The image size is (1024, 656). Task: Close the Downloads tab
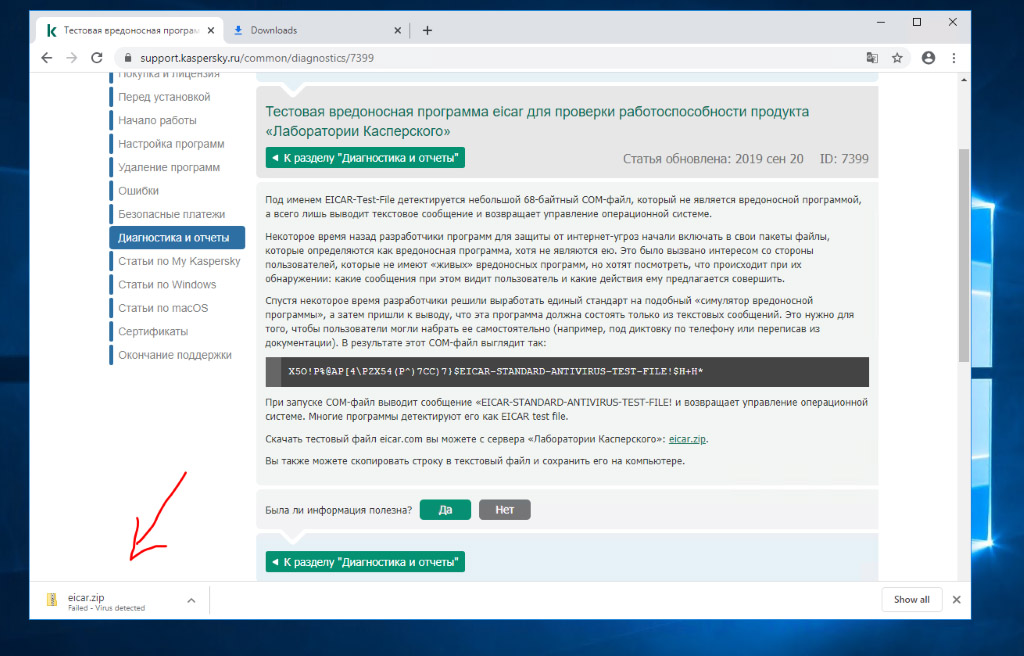(x=398, y=30)
